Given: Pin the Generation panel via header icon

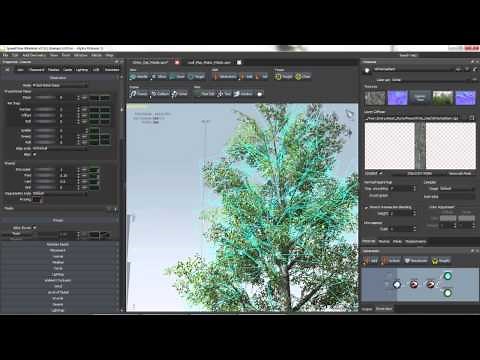Looking at the screenshot, I should 472,251.
